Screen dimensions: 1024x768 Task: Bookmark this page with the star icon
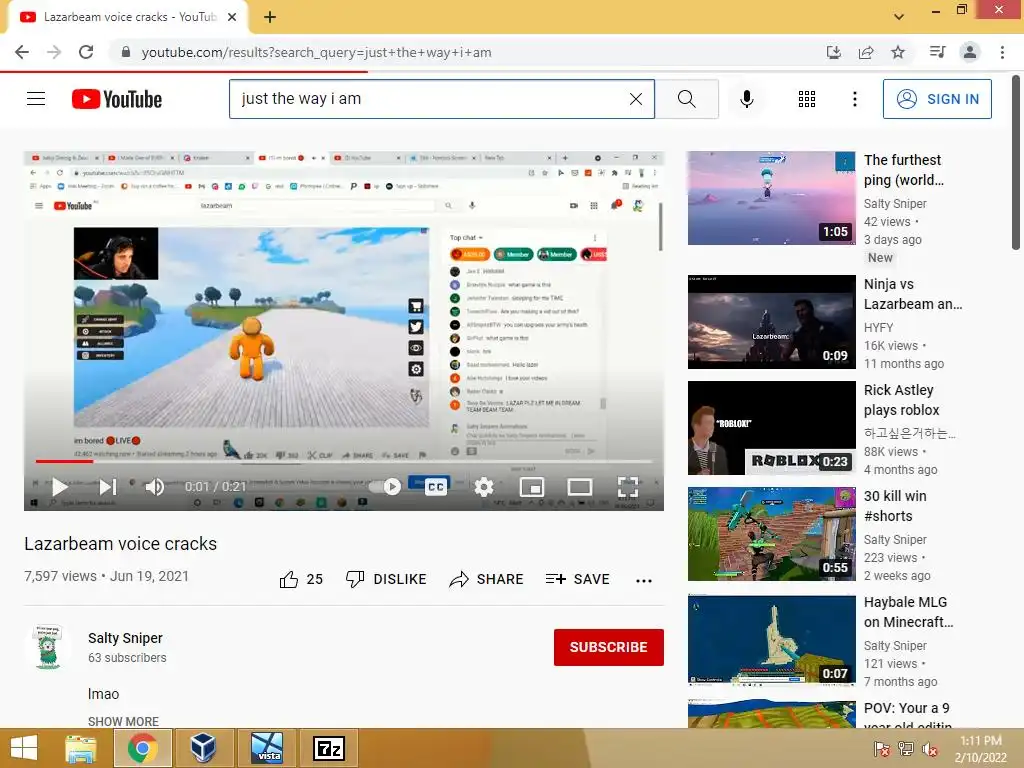point(898,52)
